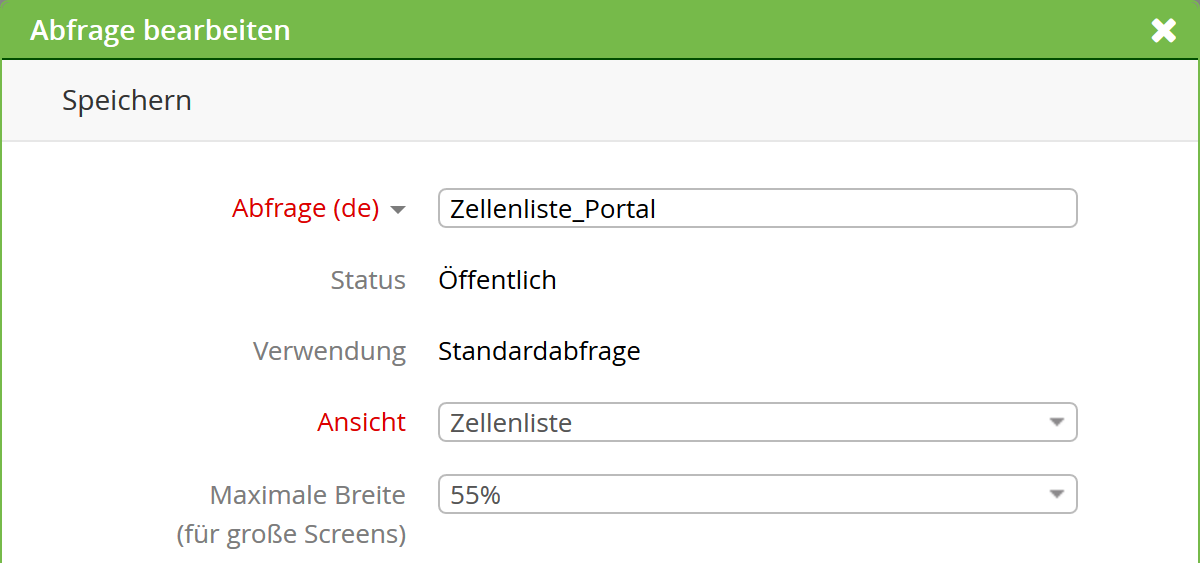Click the red Abfrage (de) label
This screenshot has height=563, width=1200.
click(305, 208)
